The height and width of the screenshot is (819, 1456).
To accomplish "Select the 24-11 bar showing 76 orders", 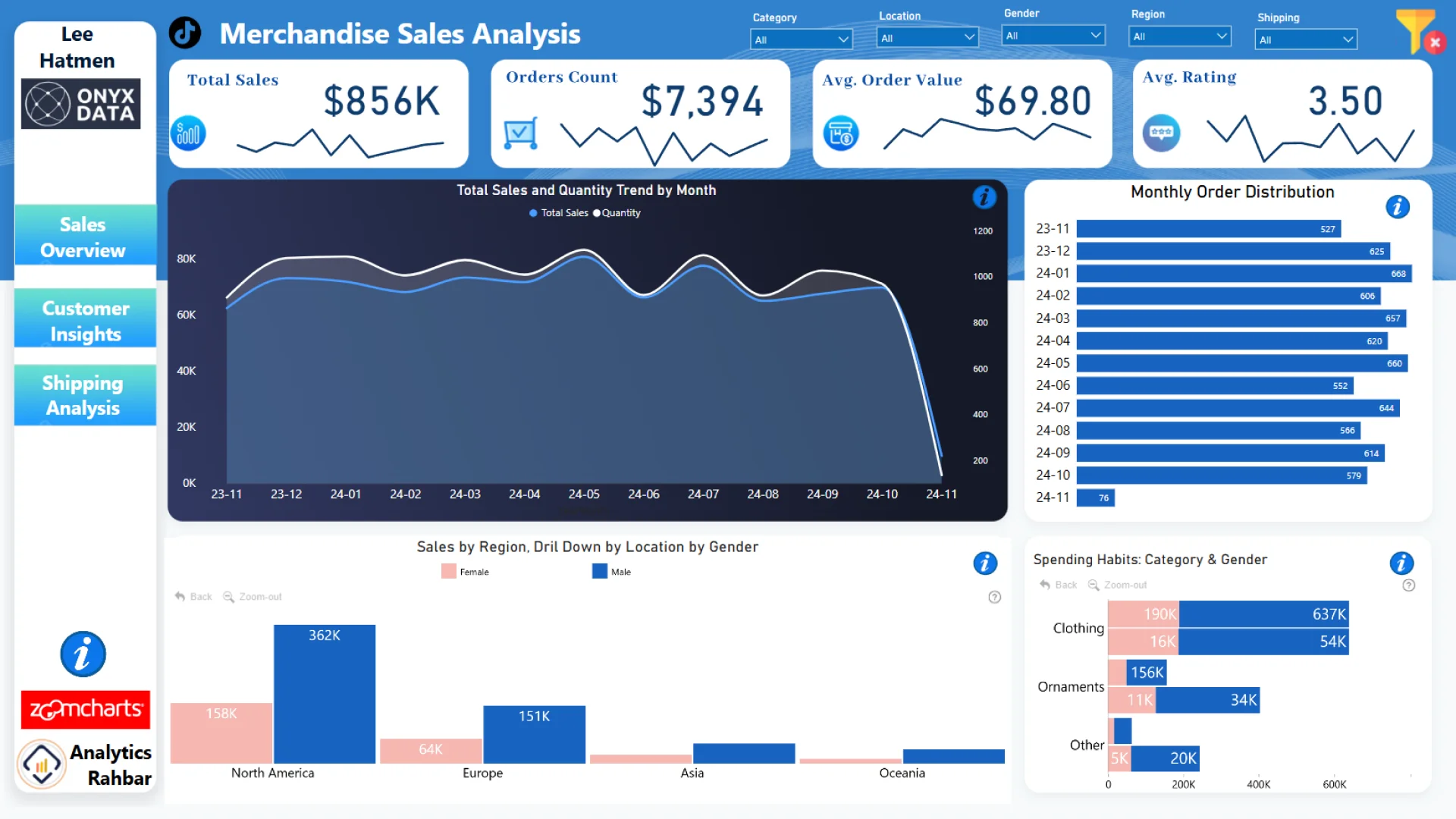I will [1096, 497].
